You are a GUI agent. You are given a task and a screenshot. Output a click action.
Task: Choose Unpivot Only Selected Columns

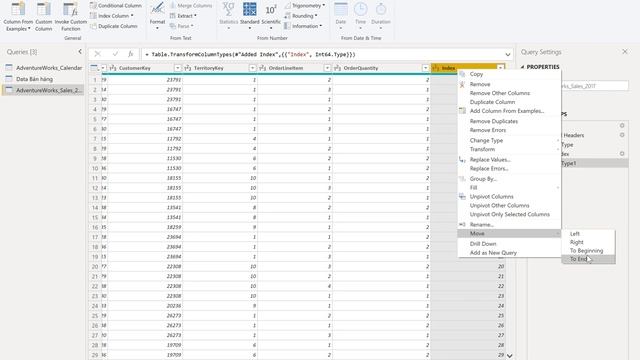(x=509, y=215)
